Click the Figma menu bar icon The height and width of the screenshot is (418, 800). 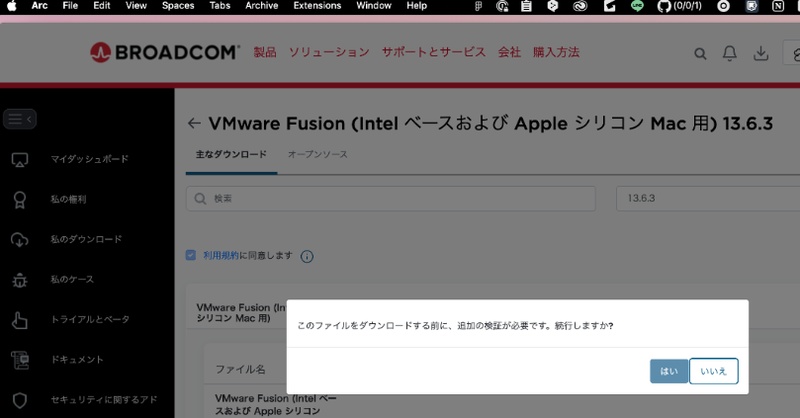pyautogui.click(x=478, y=6)
